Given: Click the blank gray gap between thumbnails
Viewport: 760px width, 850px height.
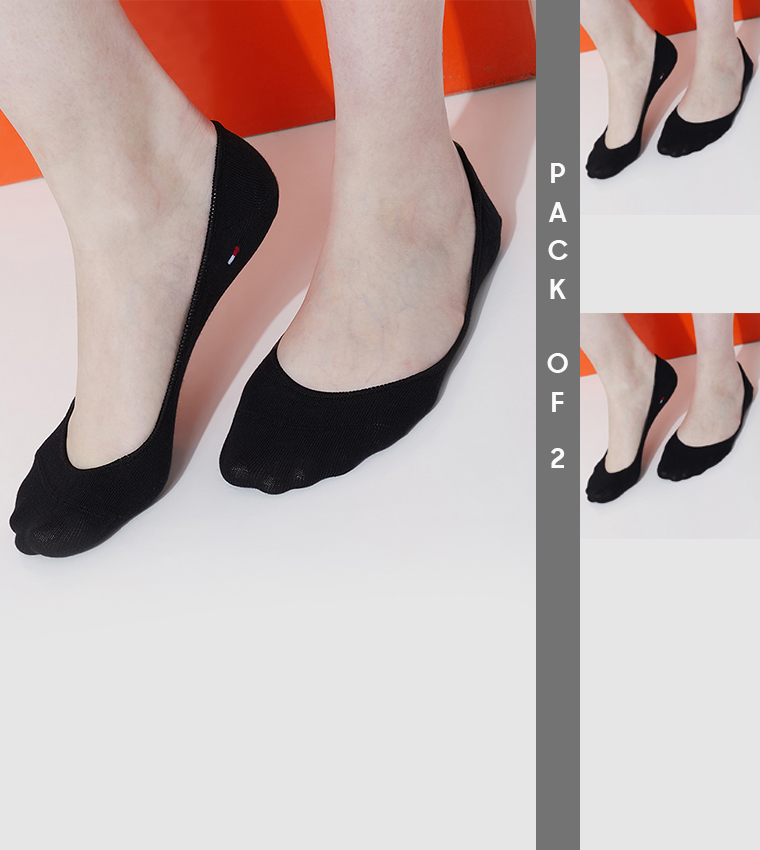Looking at the screenshot, I should (x=670, y=264).
